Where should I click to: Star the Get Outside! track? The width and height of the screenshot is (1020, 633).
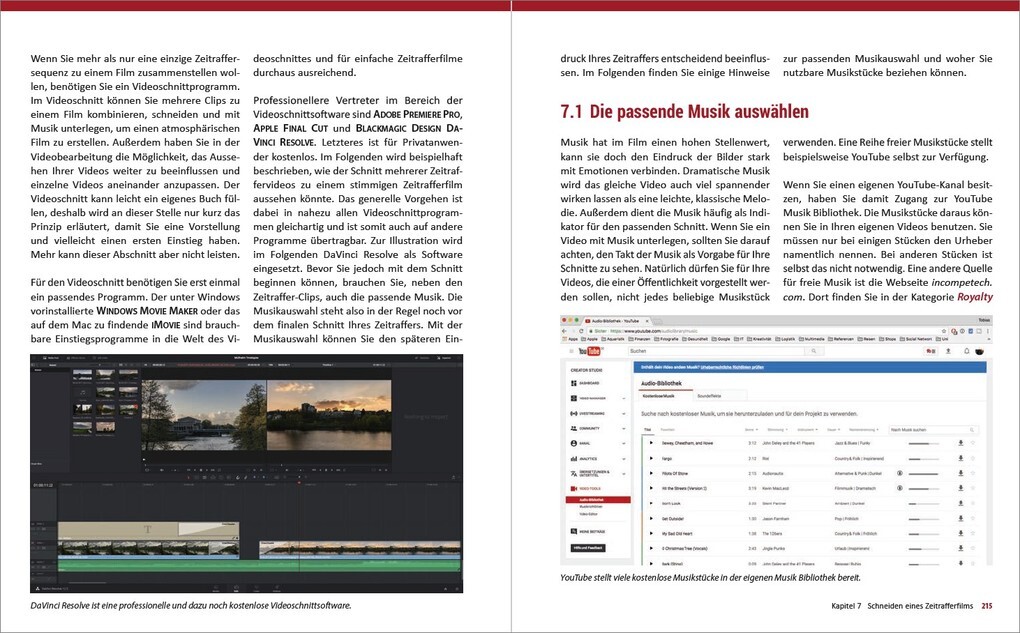(x=973, y=519)
